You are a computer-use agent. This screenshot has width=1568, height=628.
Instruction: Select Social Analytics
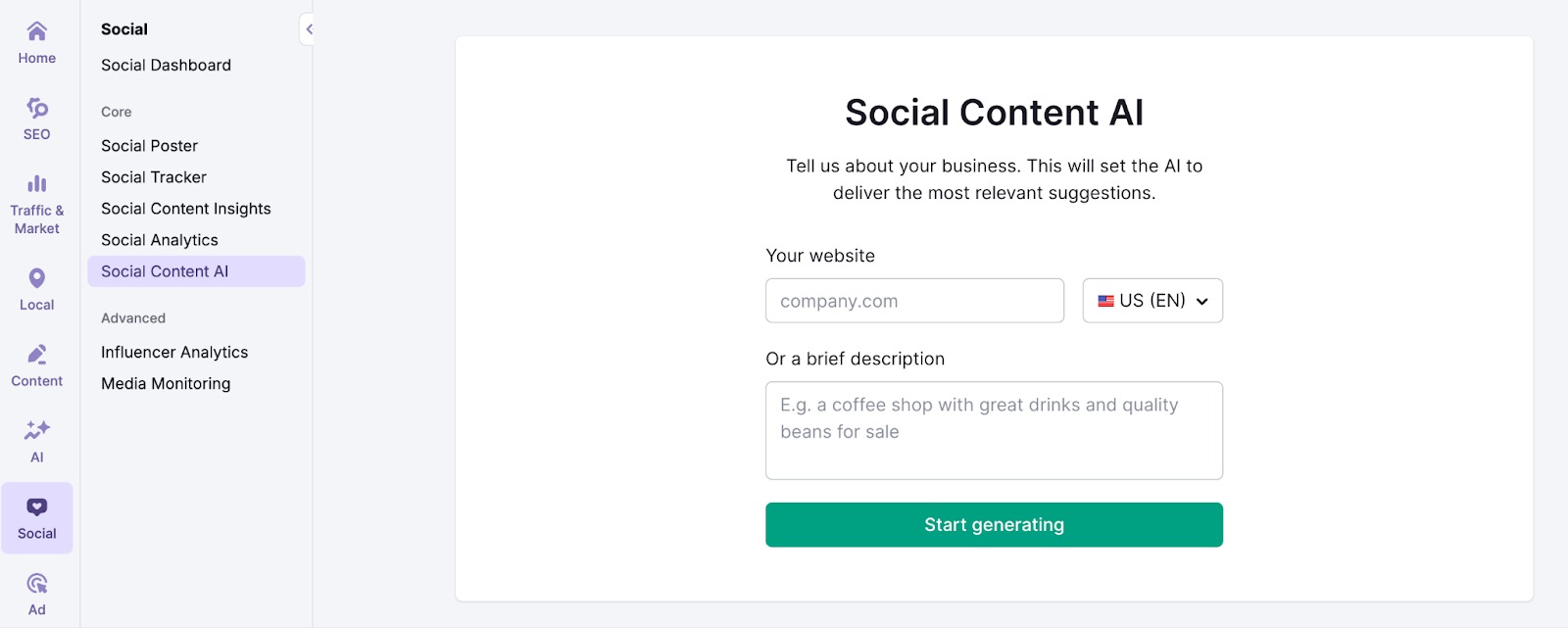[159, 239]
